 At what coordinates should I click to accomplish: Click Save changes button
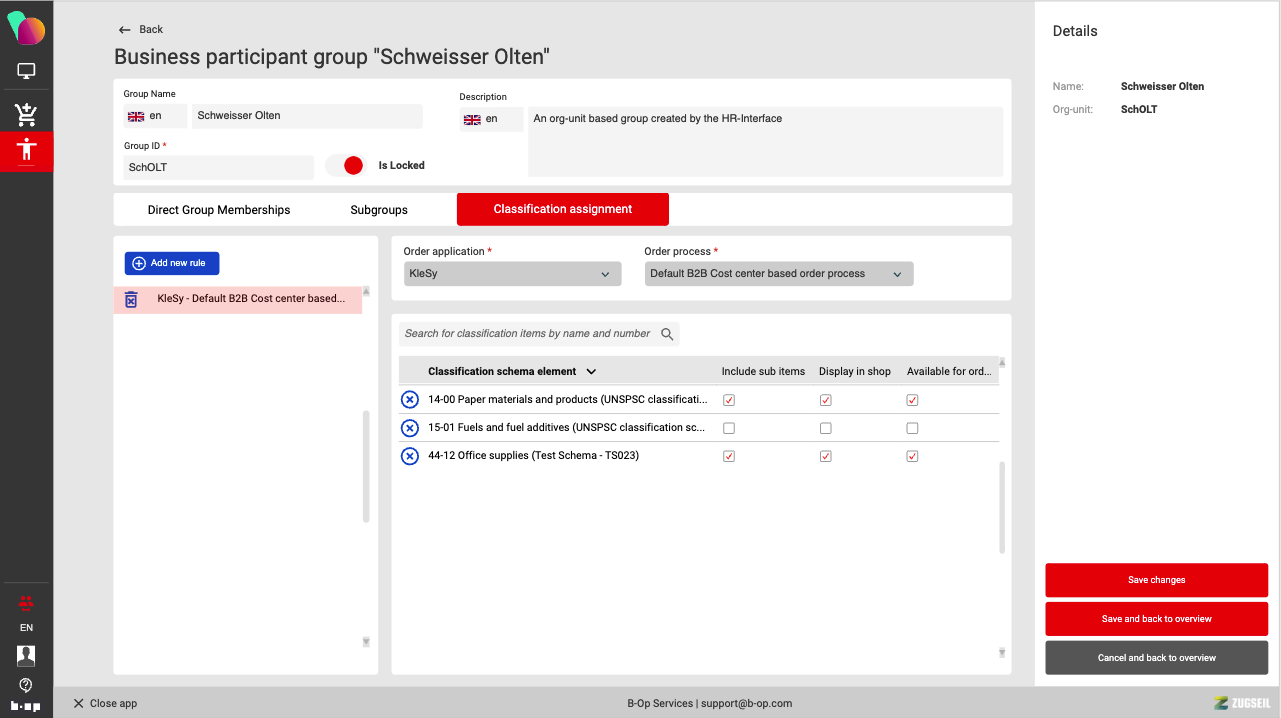[x=1156, y=580]
